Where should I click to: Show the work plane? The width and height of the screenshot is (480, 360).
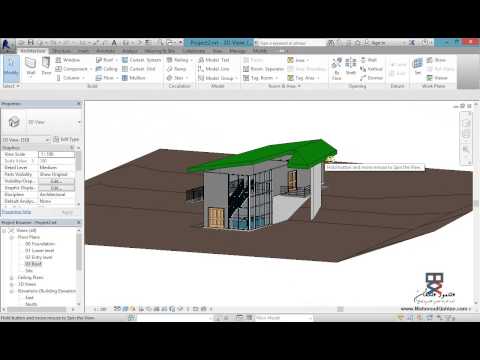(x=436, y=60)
